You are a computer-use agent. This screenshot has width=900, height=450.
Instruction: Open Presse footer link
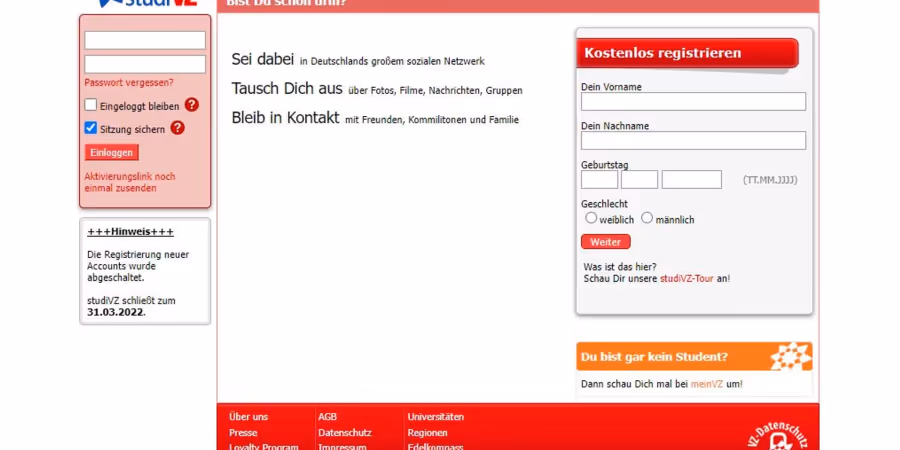[x=243, y=433]
